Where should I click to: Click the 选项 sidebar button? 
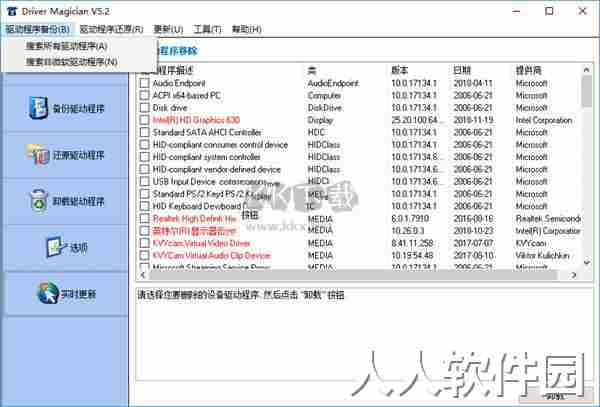coord(65,247)
